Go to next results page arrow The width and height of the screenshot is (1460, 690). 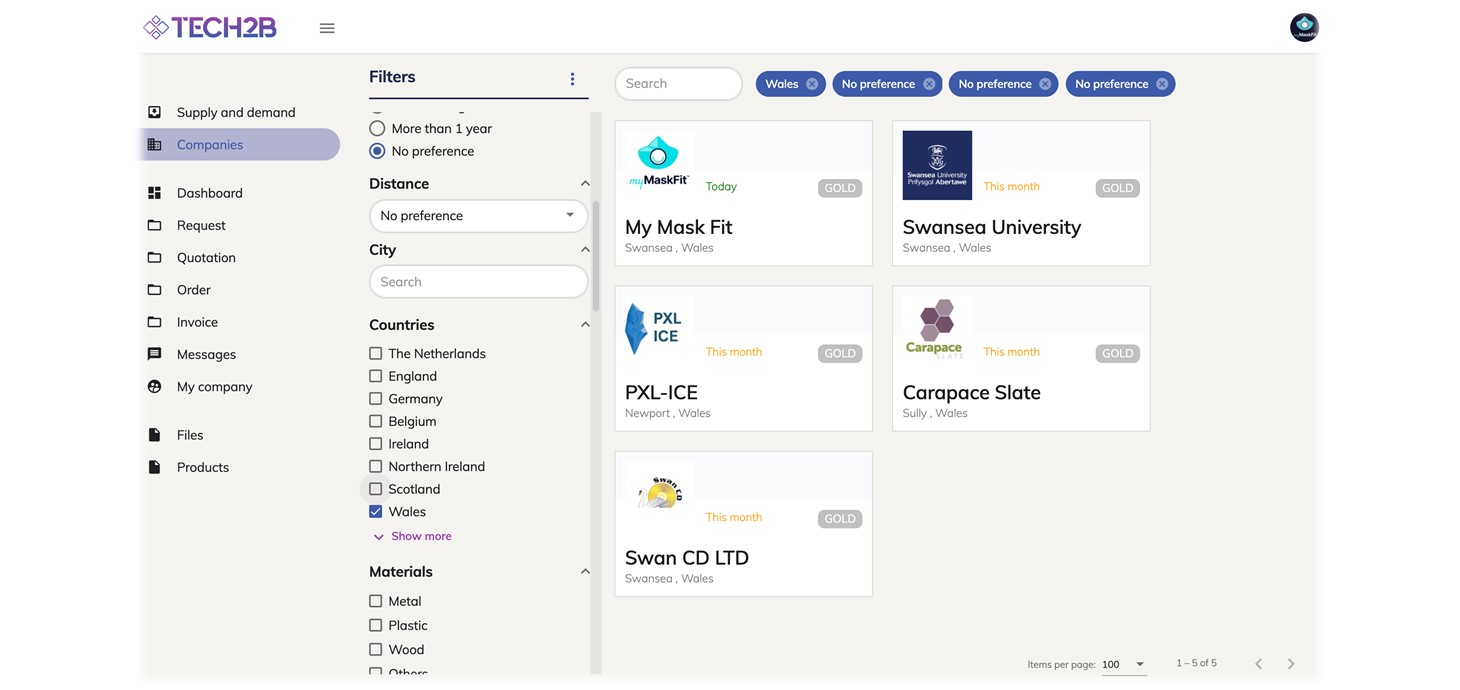1291,664
